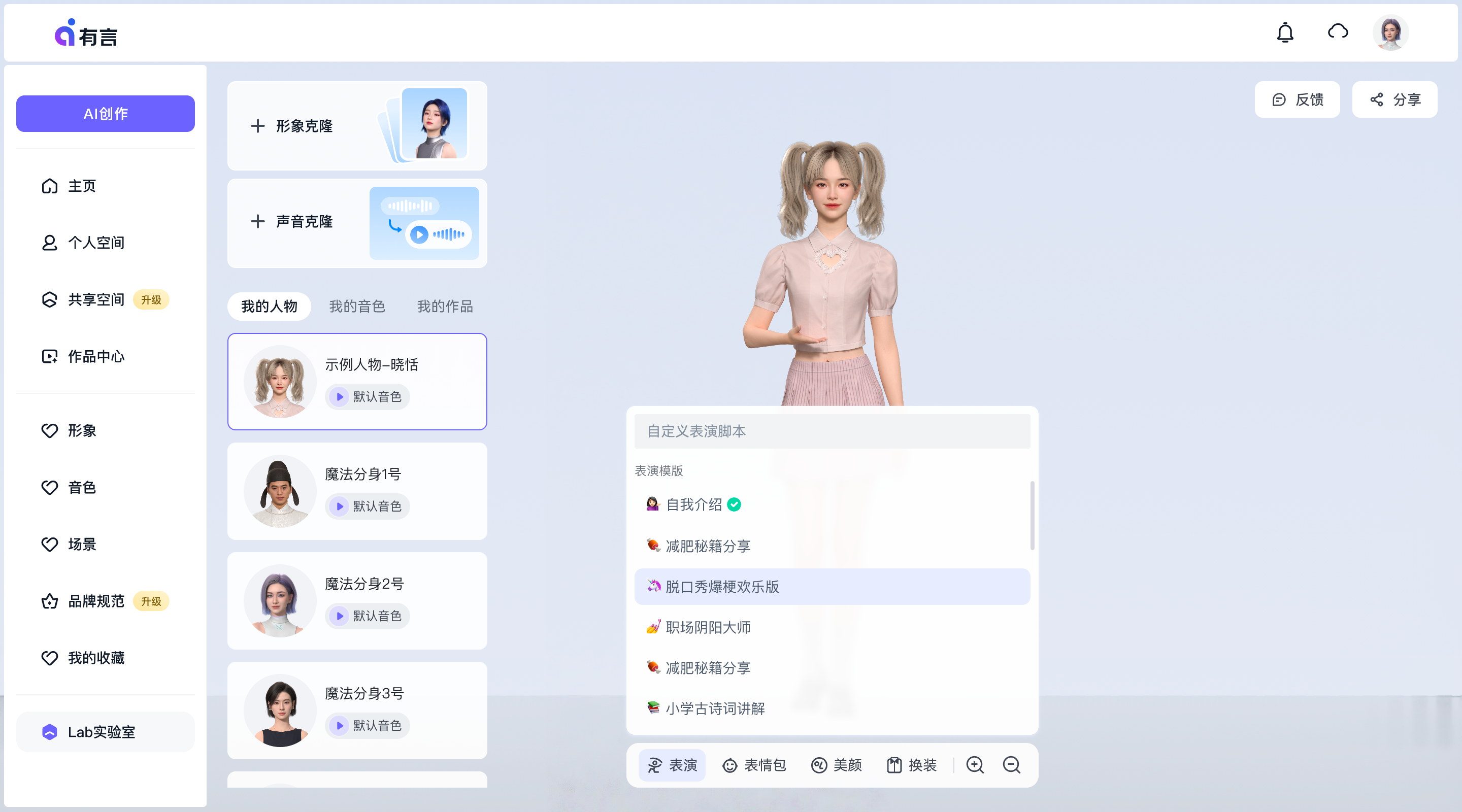Viewport: 1462px width, 812px height.
Task: Click the template list scrollbar
Action: 1032,515
